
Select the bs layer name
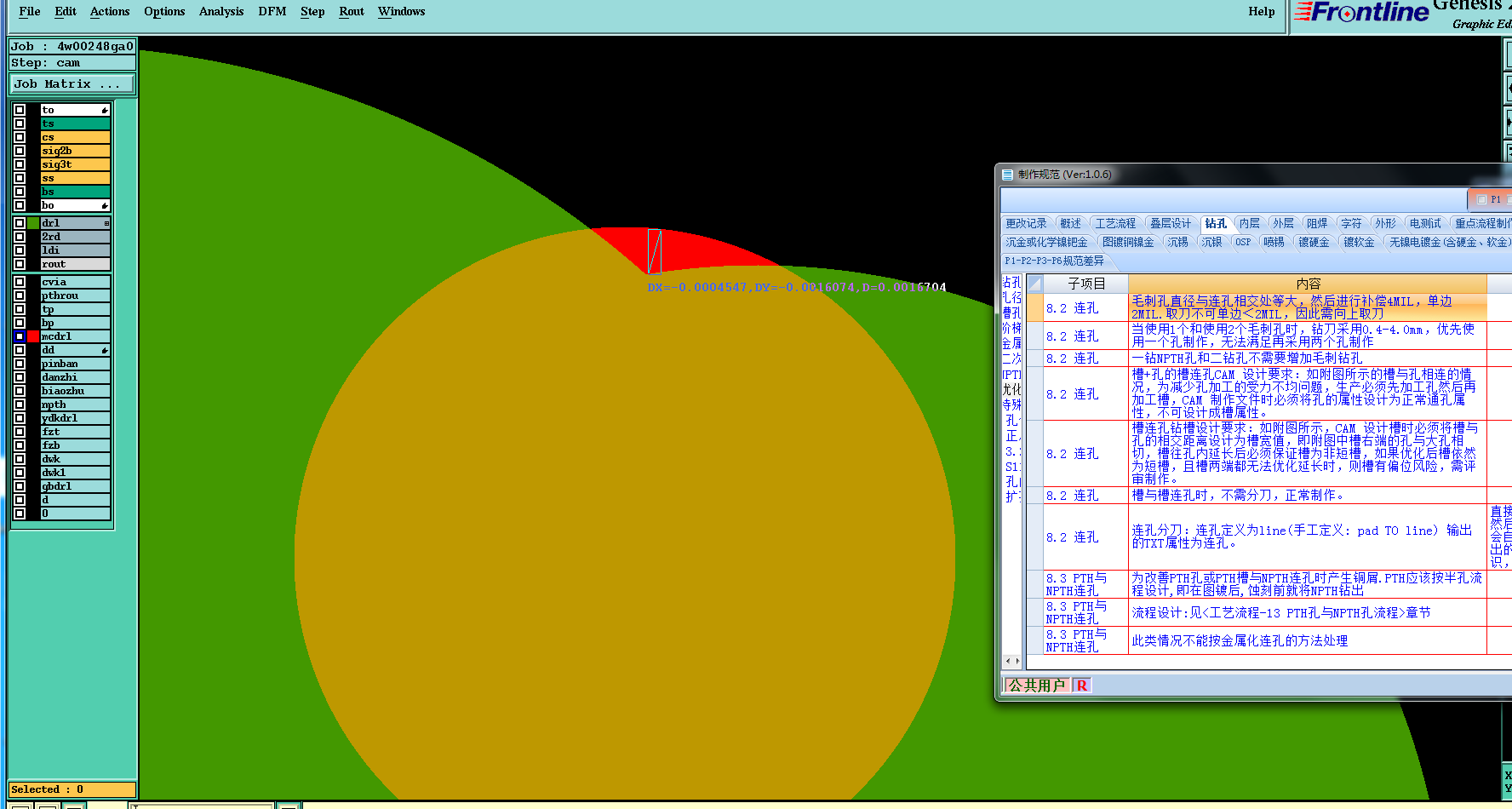point(76,192)
